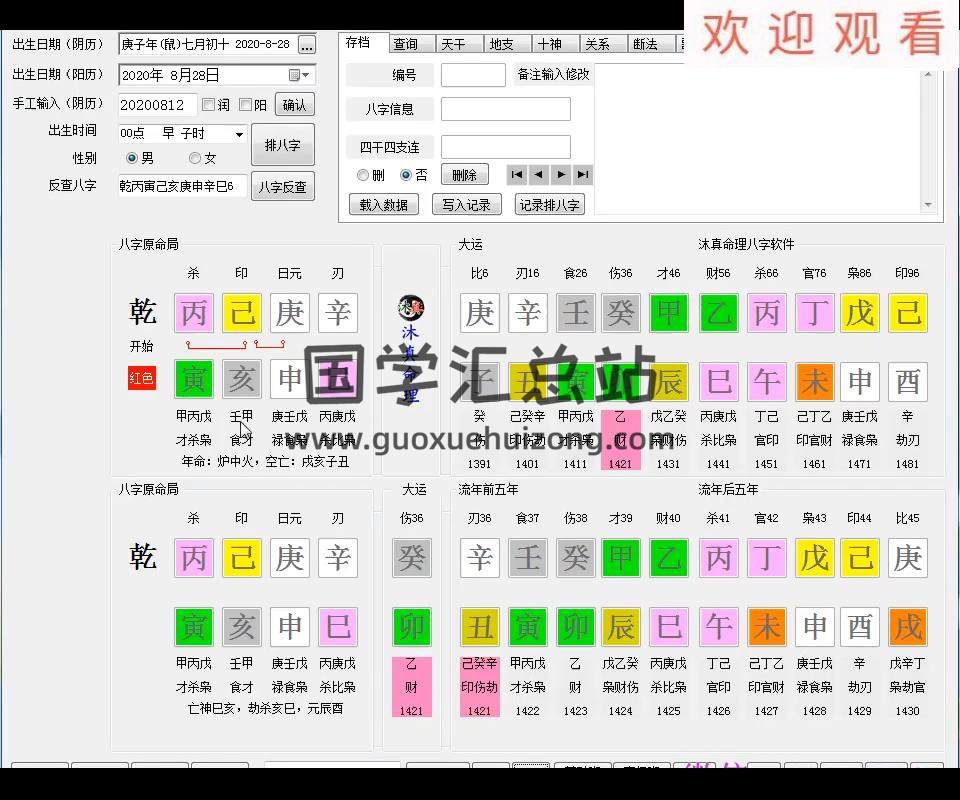
Task: Click the first record navigation arrow
Action: [x=516, y=174]
